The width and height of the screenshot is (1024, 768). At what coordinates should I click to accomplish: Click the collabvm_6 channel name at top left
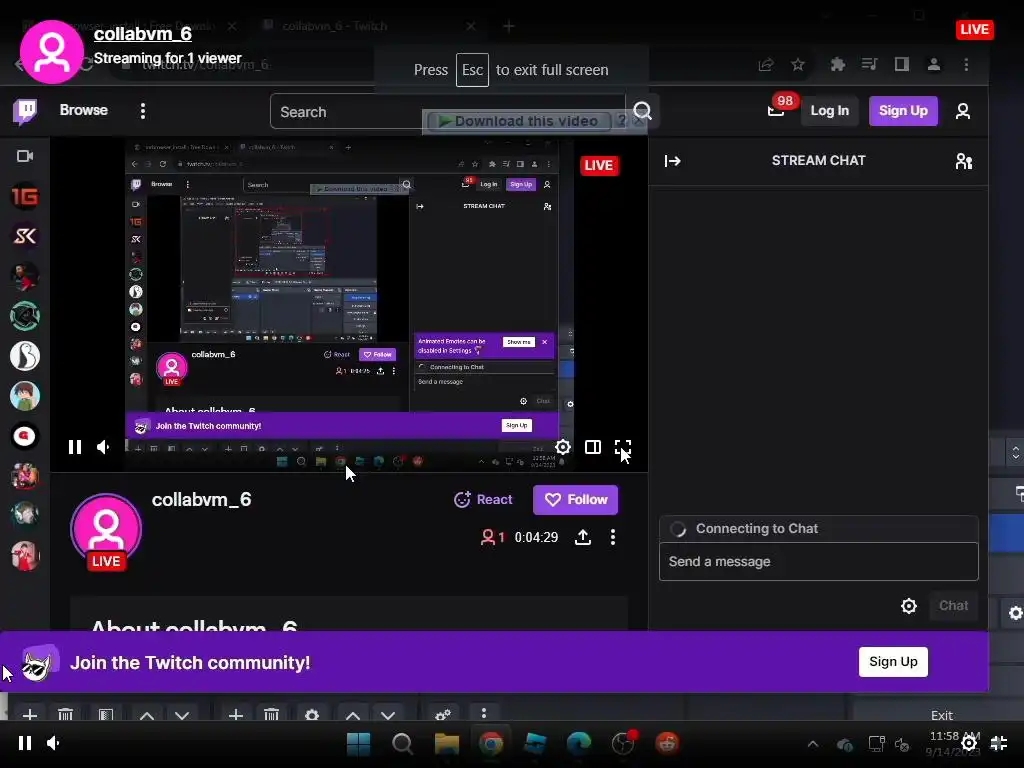tap(143, 34)
